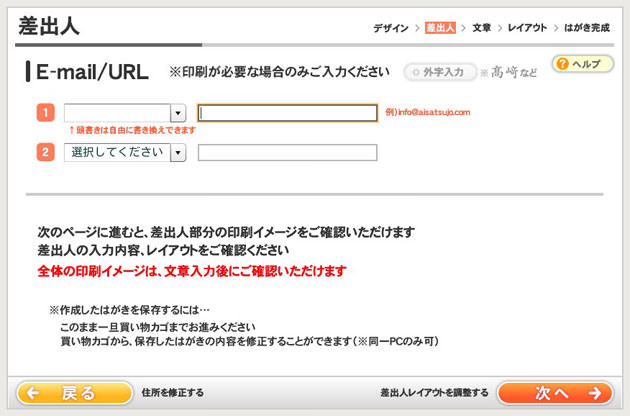
Task: Proceed with the 次へ button
Action: click(555, 393)
